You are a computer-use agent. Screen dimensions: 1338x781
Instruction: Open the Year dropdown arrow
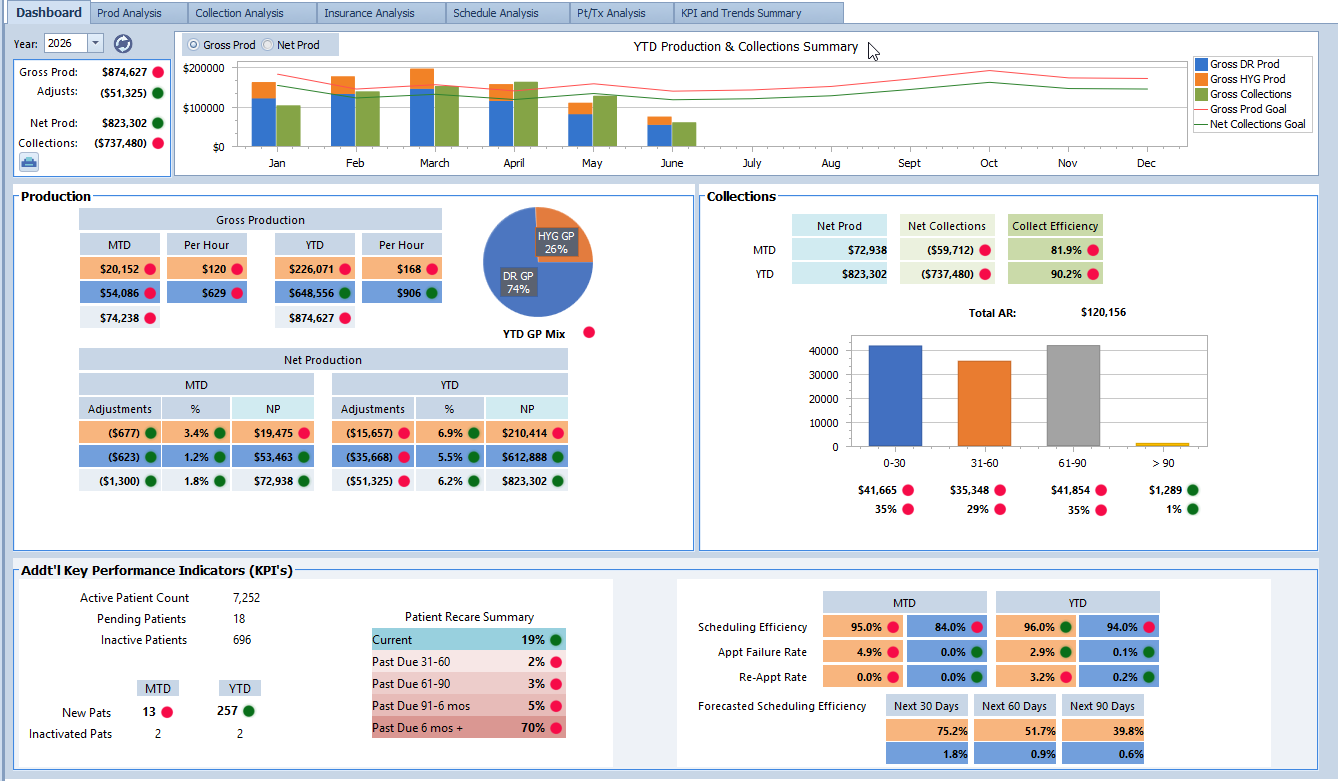[x=95, y=43]
